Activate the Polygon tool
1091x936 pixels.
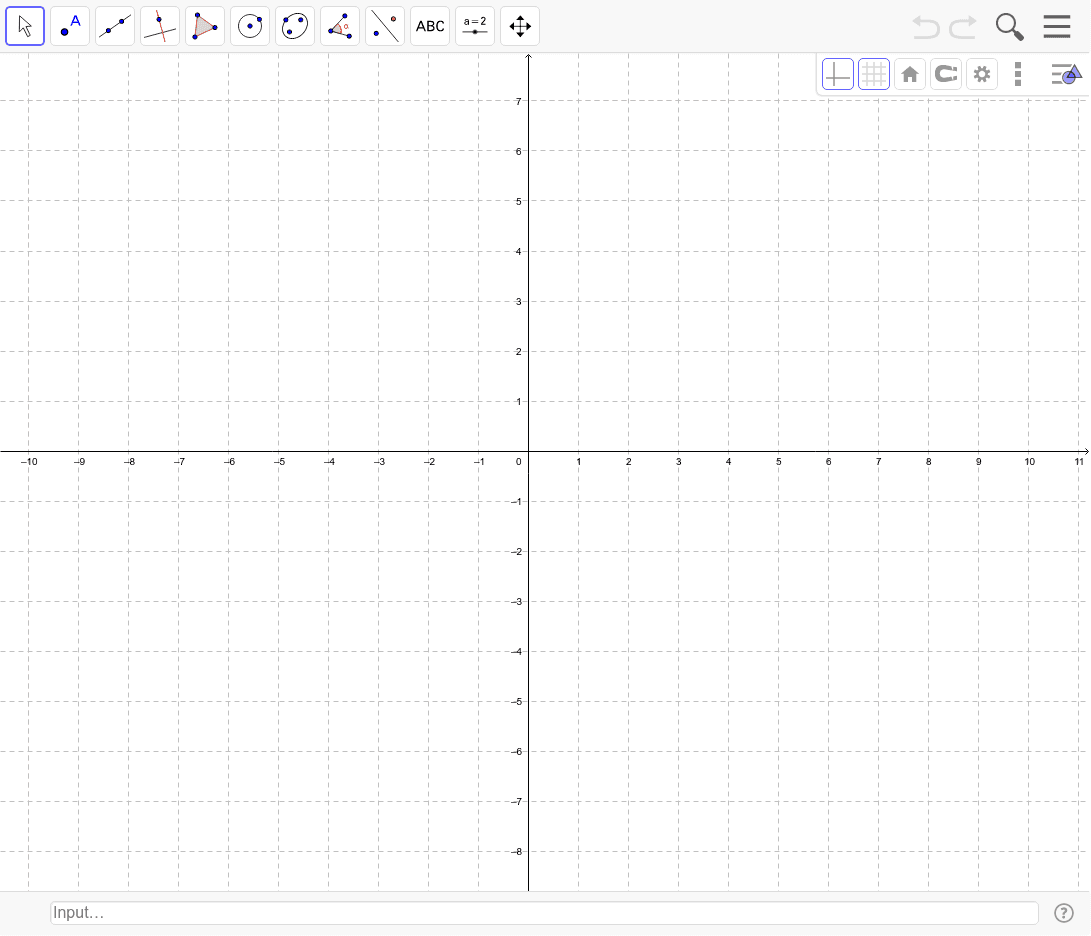[204, 26]
